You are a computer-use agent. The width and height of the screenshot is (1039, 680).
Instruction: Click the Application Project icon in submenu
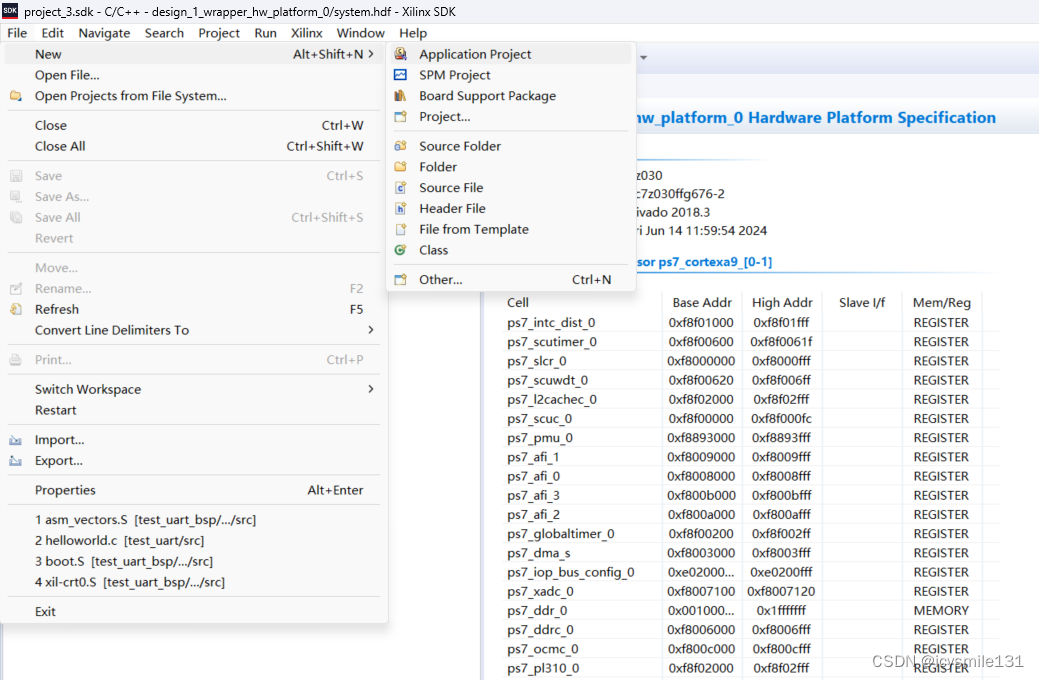(400, 54)
